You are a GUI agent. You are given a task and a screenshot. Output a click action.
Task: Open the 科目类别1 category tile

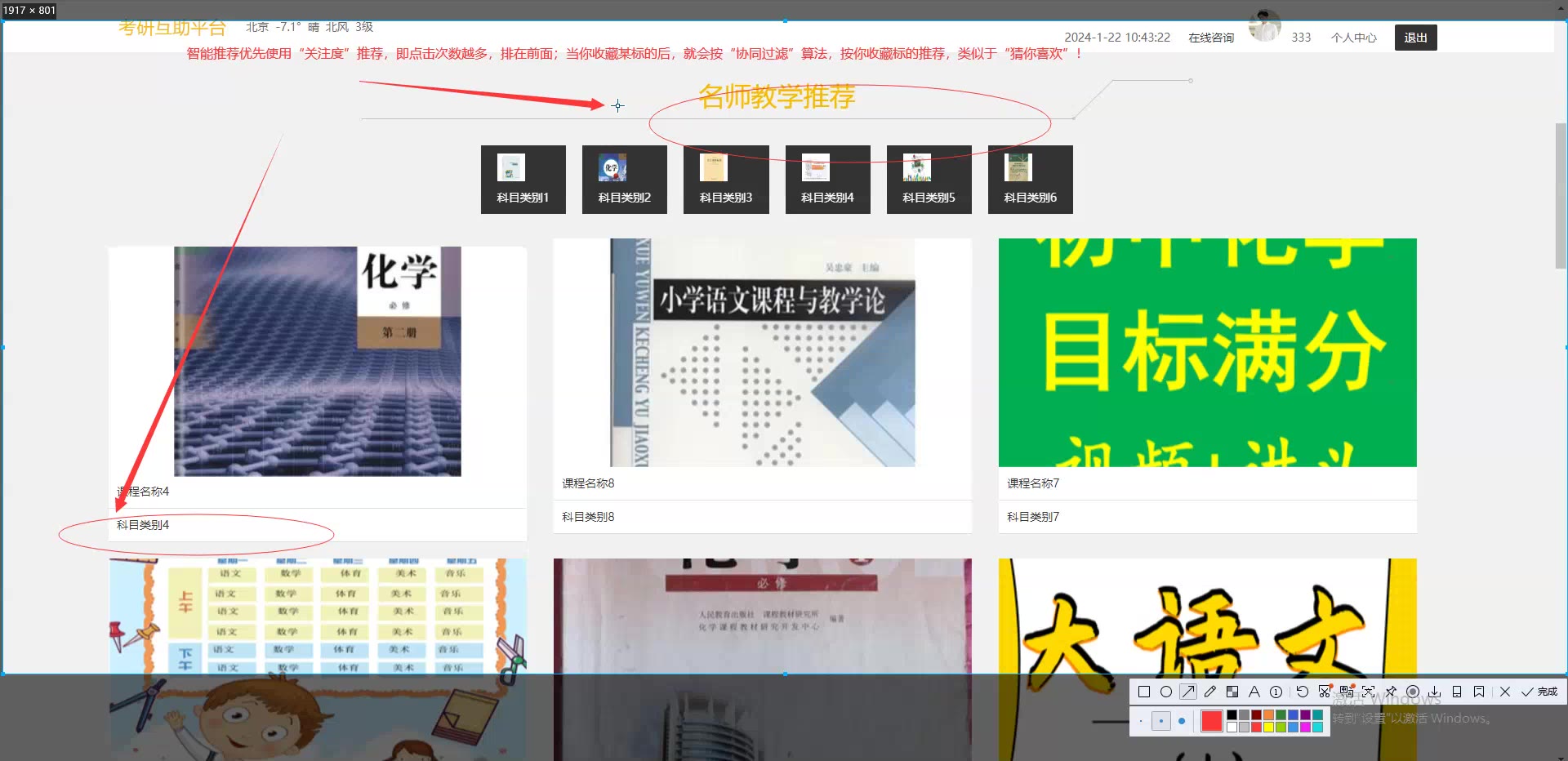click(523, 180)
